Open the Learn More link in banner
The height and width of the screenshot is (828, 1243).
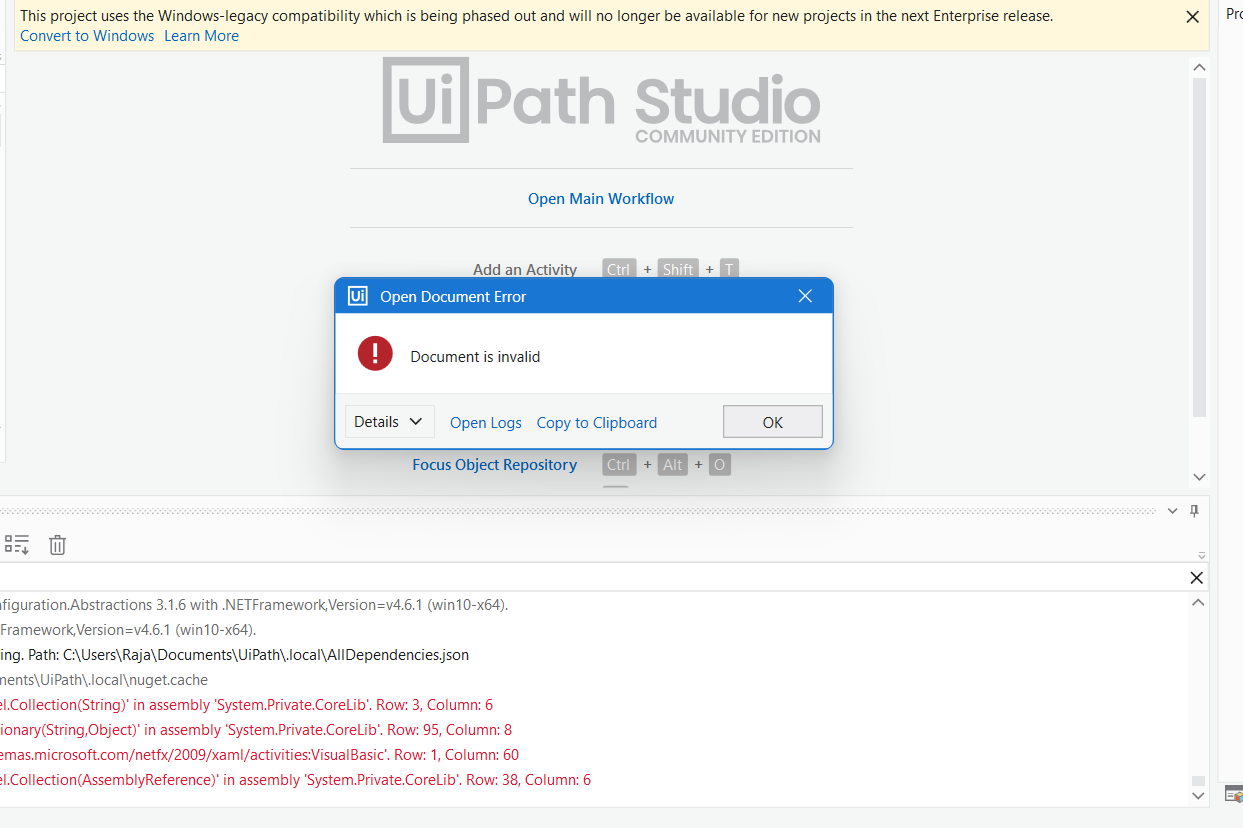[x=201, y=36]
